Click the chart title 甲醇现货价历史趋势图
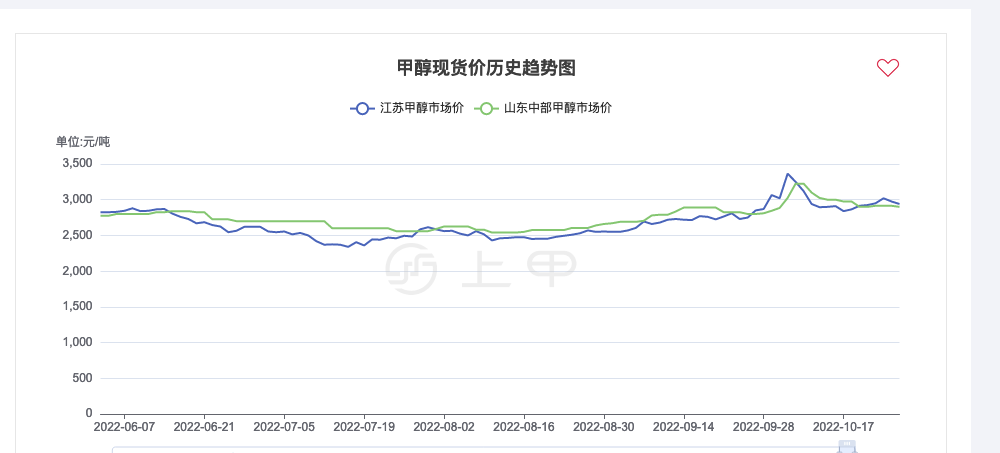Screen dimensions: 1000x453 point(486,68)
